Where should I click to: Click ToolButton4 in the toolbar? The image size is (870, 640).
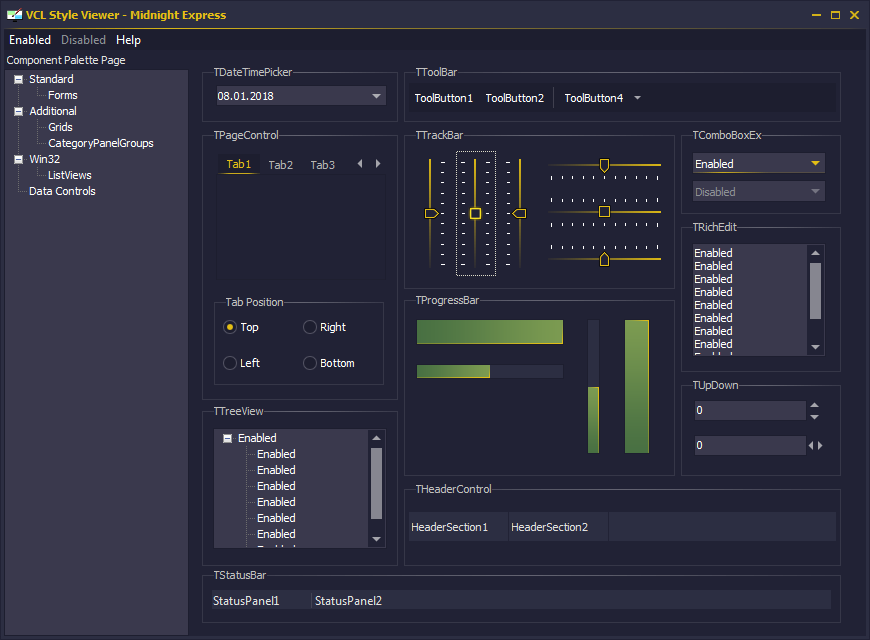click(x=594, y=98)
